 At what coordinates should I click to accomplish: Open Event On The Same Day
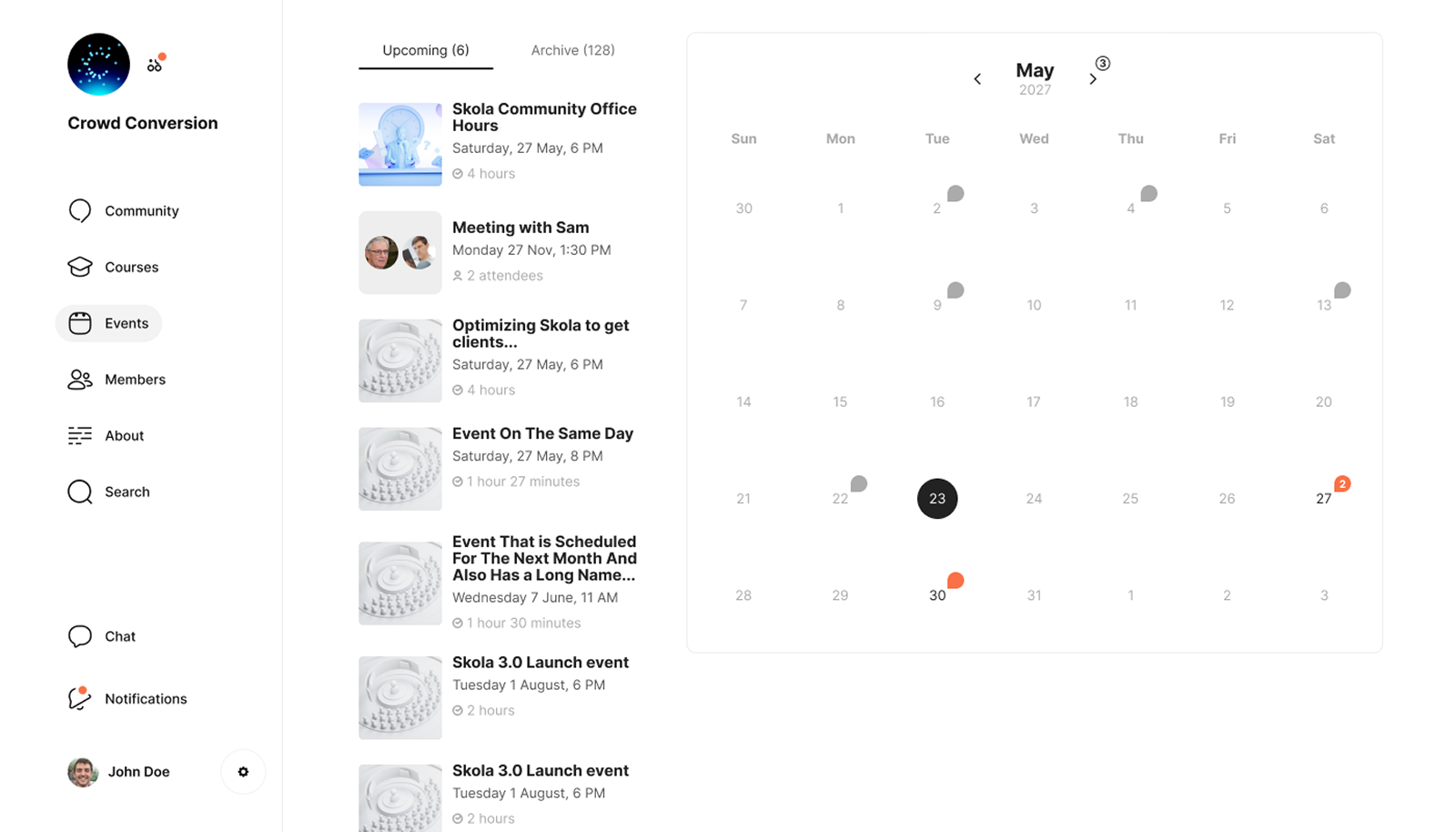[542, 433]
